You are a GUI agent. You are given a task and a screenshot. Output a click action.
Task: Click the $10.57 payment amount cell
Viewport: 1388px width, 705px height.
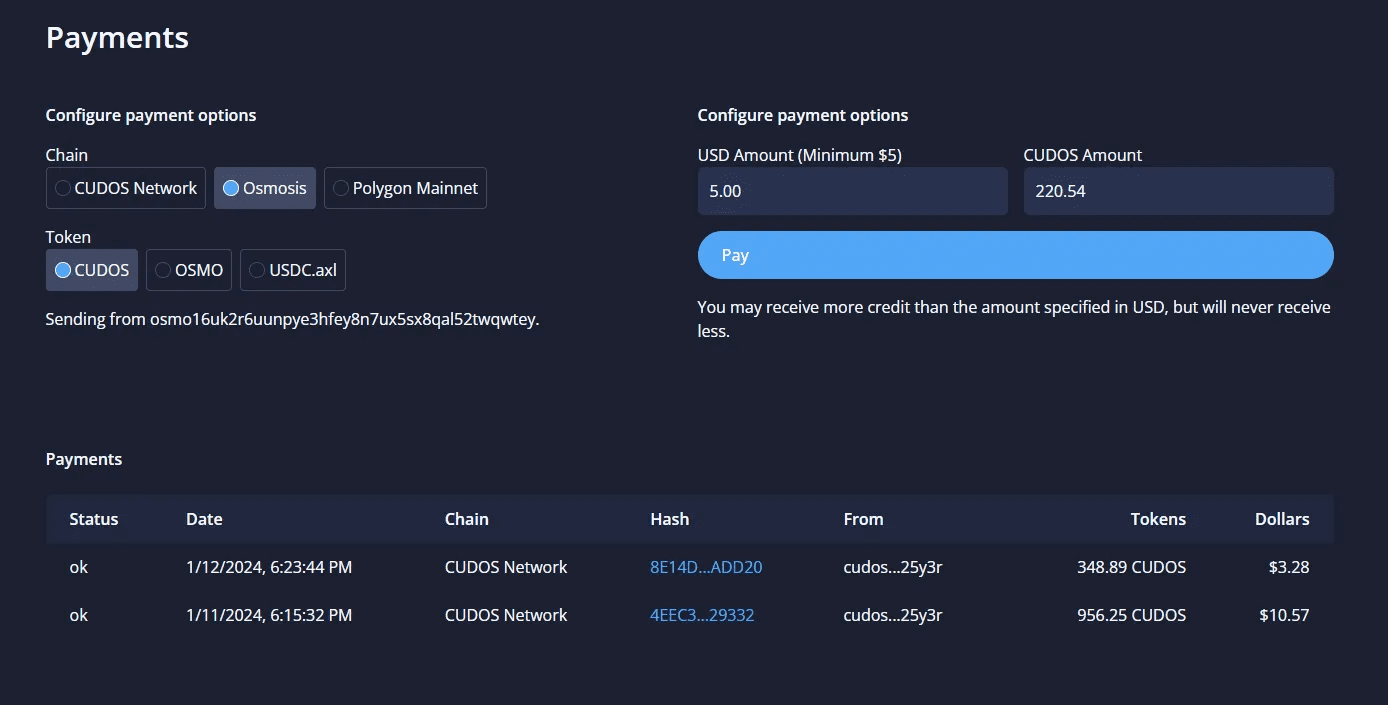(1284, 615)
